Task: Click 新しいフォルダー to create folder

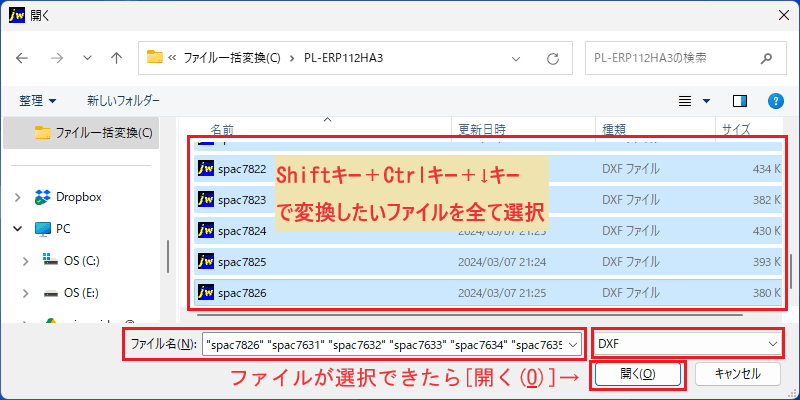Action: [x=123, y=101]
